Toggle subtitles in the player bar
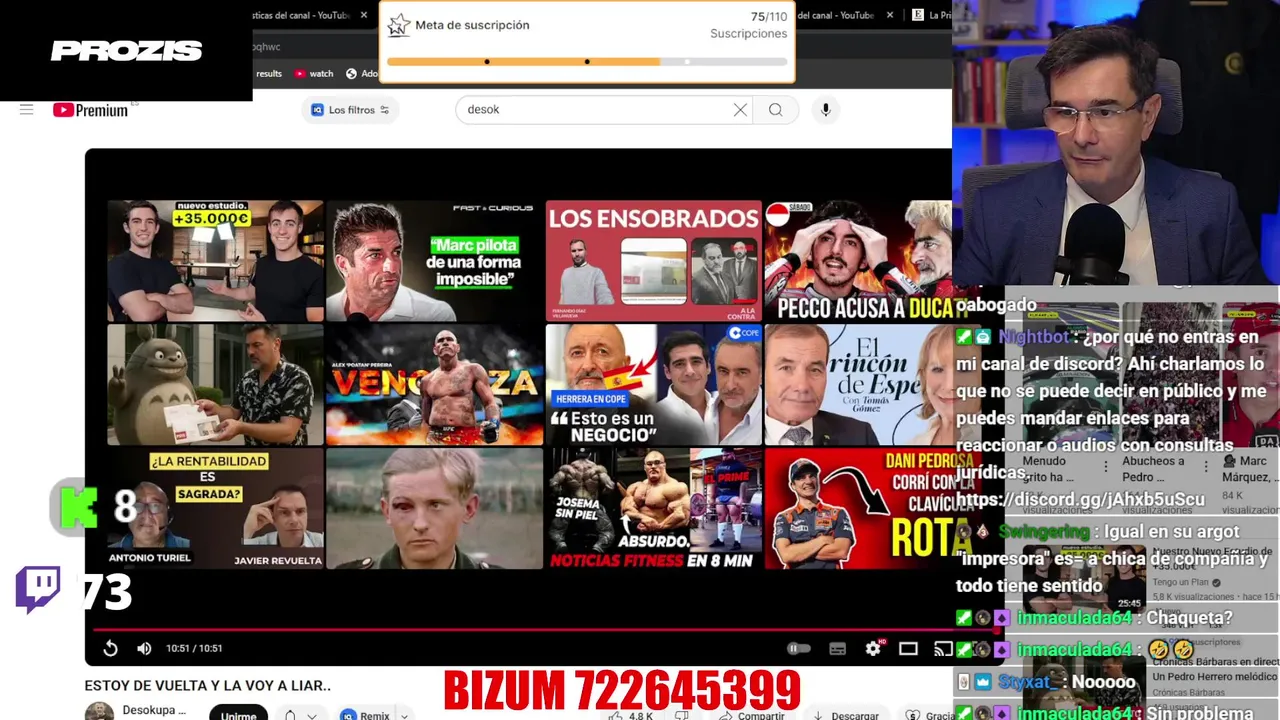This screenshot has width=1280, height=720. click(x=838, y=649)
